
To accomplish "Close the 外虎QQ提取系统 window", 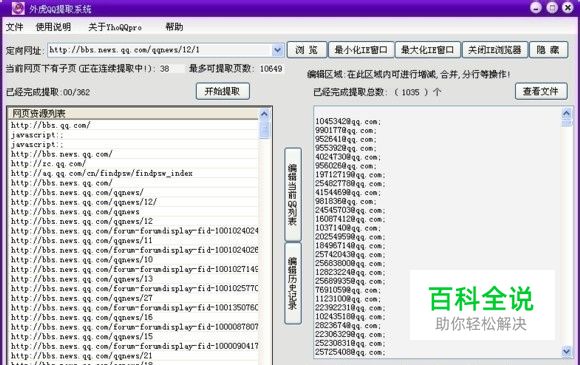I will 568,8.
